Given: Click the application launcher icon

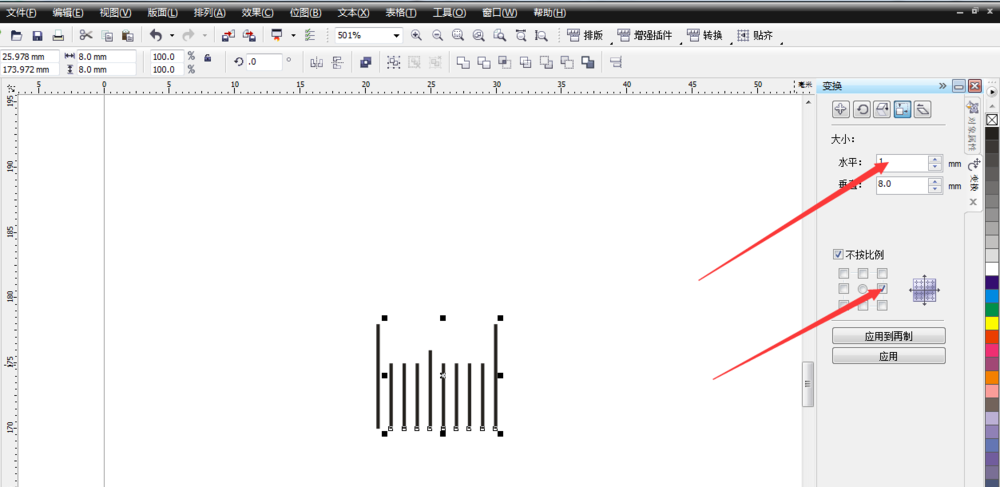Looking at the screenshot, I should [x=277, y=36].
